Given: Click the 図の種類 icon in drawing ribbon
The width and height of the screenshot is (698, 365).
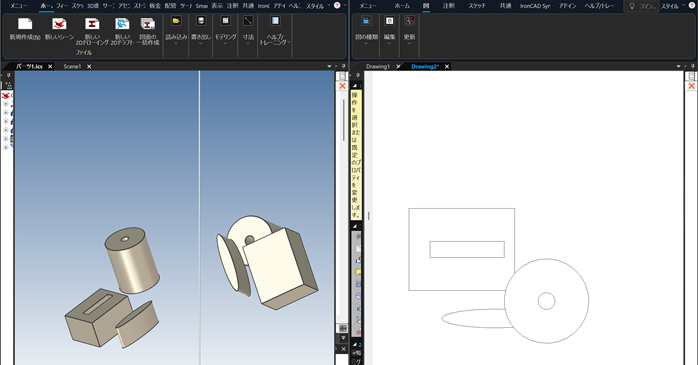Looking at the screenshot, I should click(366, 20).
